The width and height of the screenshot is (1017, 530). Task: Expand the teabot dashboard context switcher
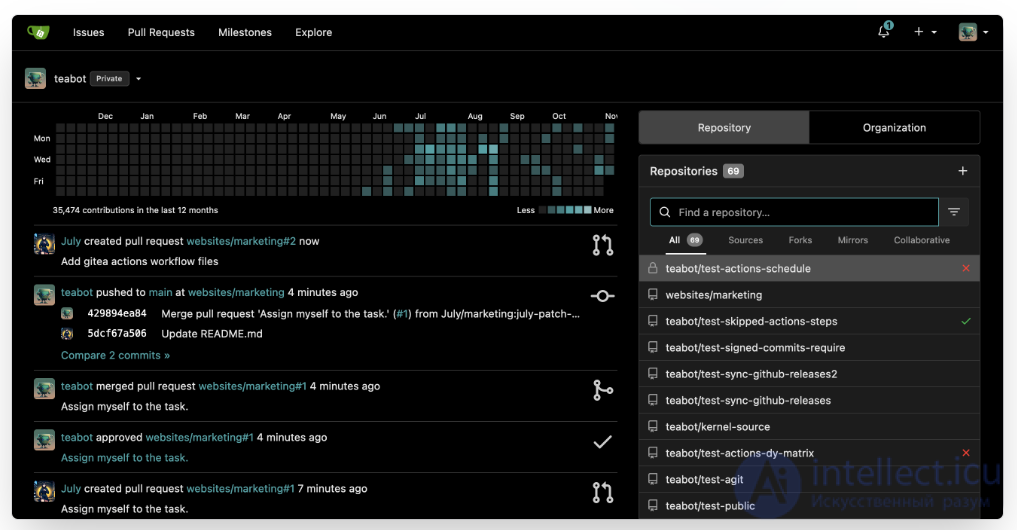pyautogui.click(x=138, y=79)
